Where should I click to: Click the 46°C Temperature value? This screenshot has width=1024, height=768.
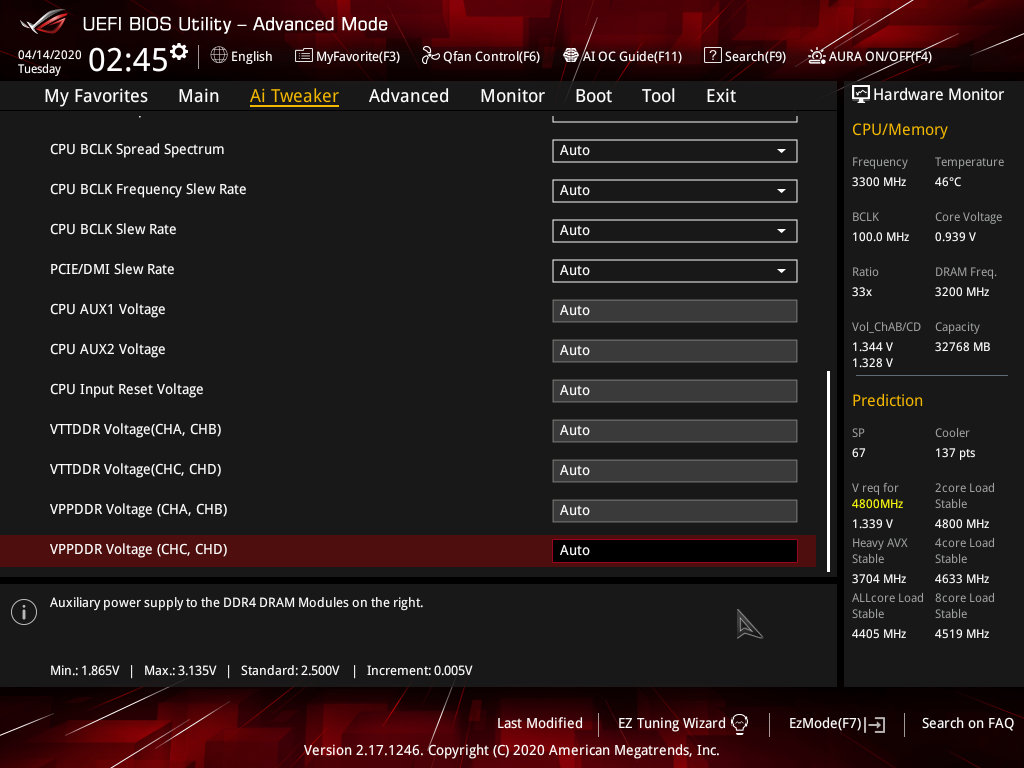tap(948, 182)
